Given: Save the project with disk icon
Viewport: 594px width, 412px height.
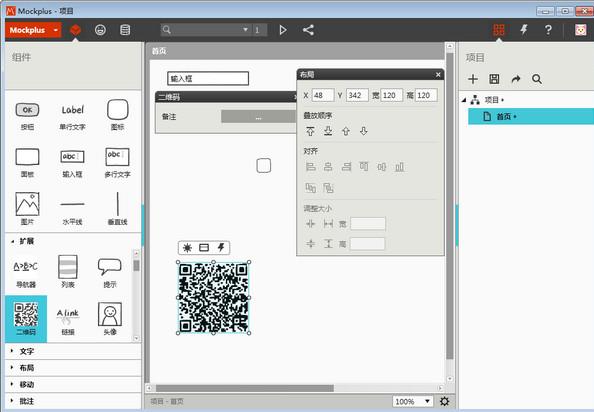Looking at the screenshot, I should pyautogui.click(x=494, y=79).
